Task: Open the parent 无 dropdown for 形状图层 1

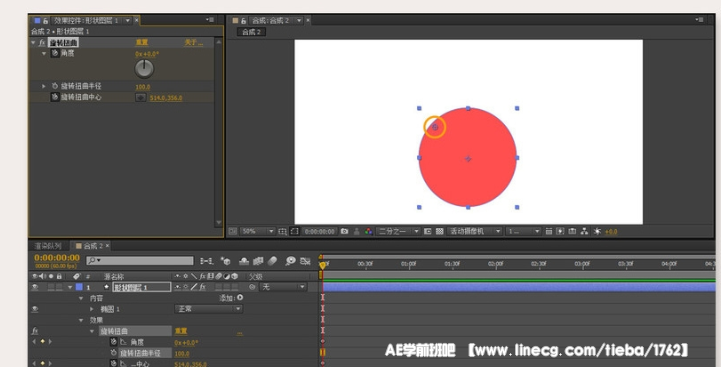Action: click(x=284, y=287)
